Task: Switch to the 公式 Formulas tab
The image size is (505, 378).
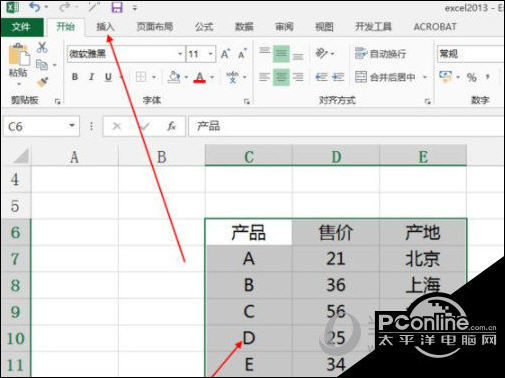Action: point(204,26)
